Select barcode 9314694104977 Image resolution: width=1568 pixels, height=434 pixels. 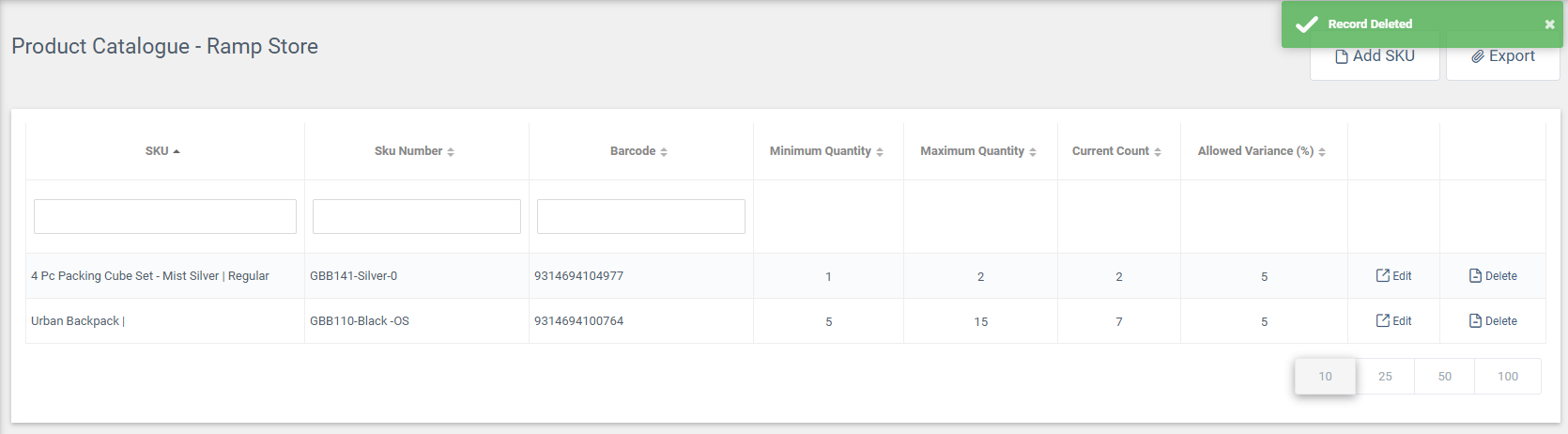point(578,276)
